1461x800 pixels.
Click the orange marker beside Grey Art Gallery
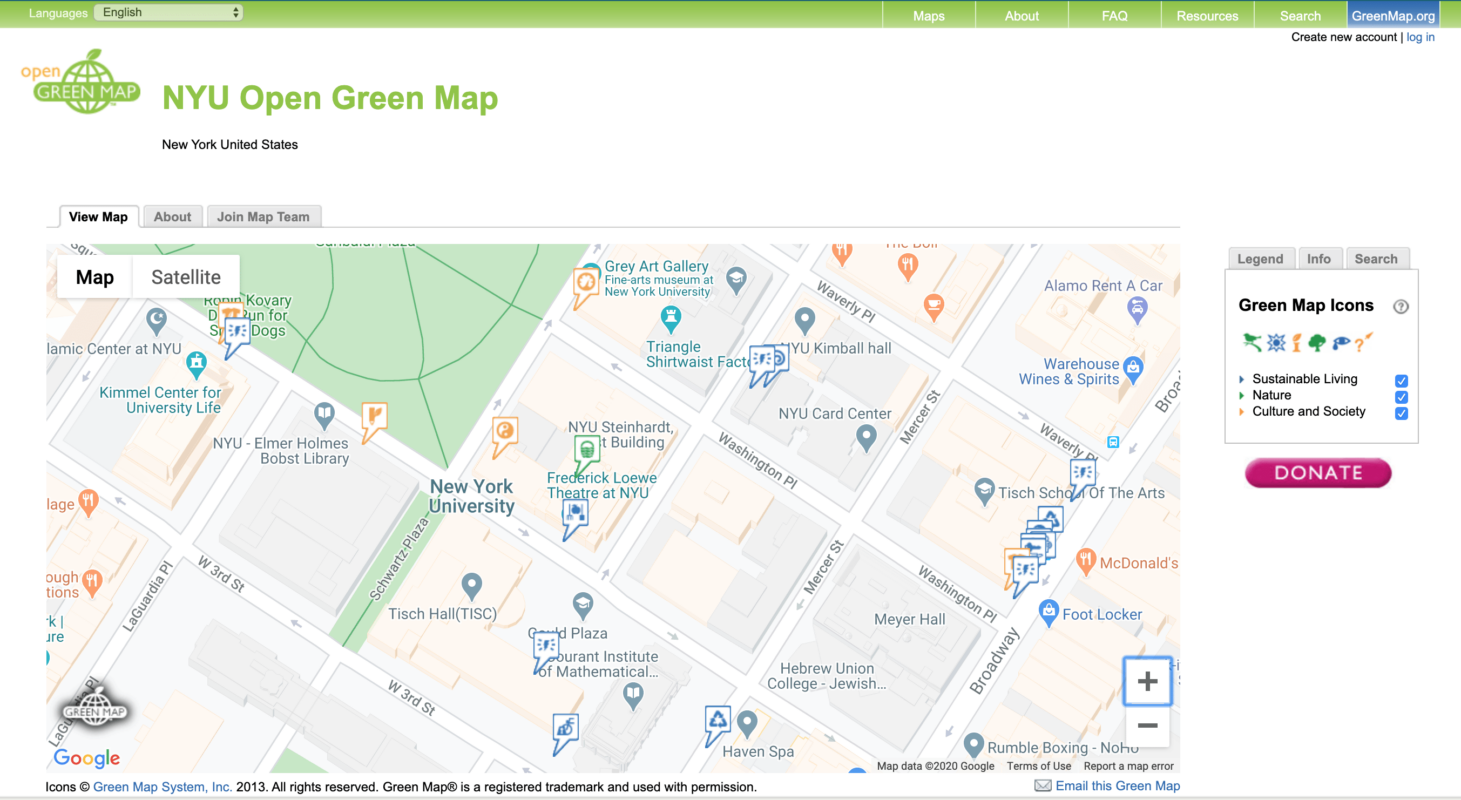586,286
